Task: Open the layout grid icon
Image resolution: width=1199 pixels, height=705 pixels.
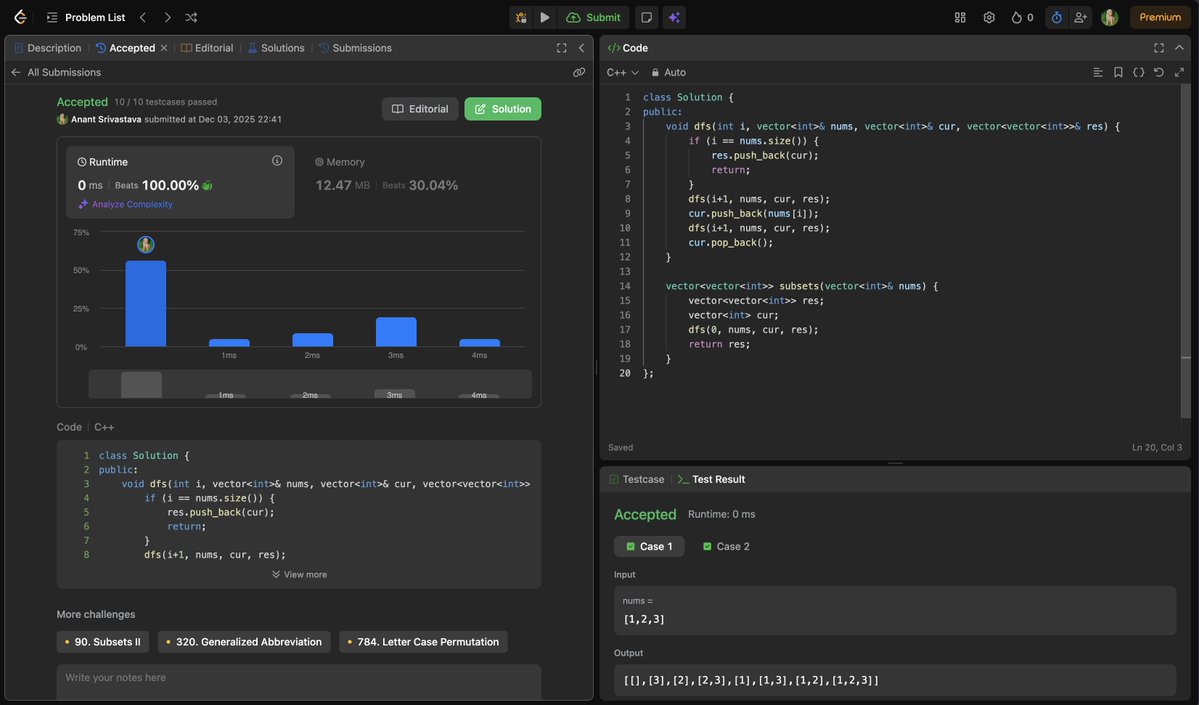Action: tap(960, 17)
